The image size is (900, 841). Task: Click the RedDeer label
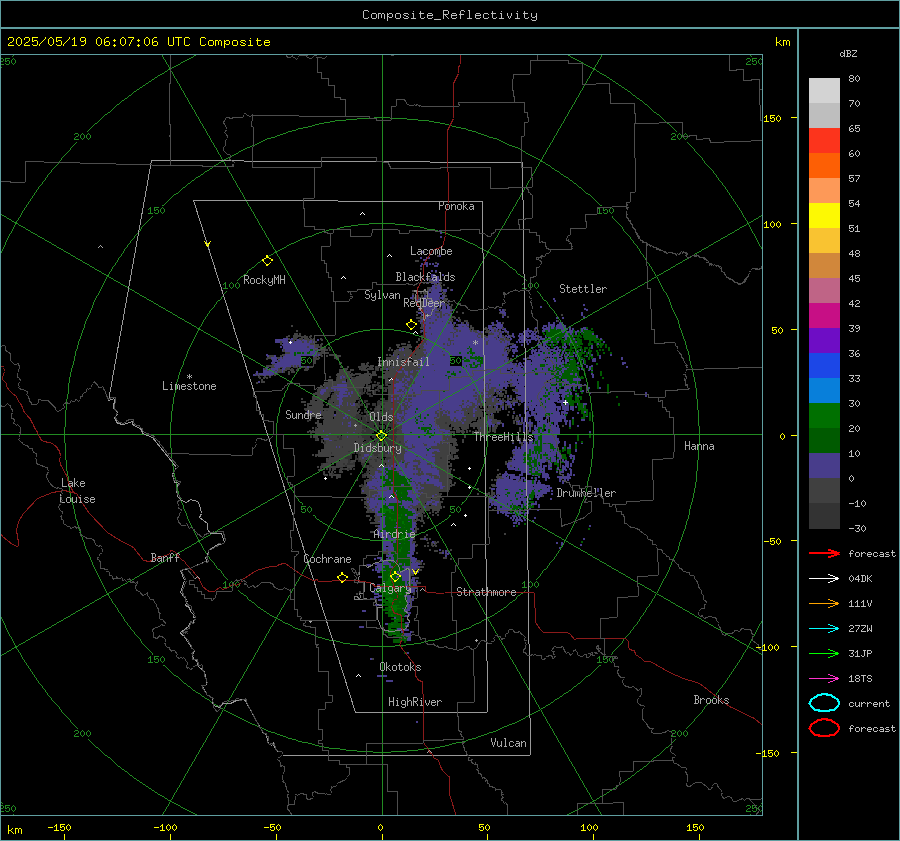(424, 303)
